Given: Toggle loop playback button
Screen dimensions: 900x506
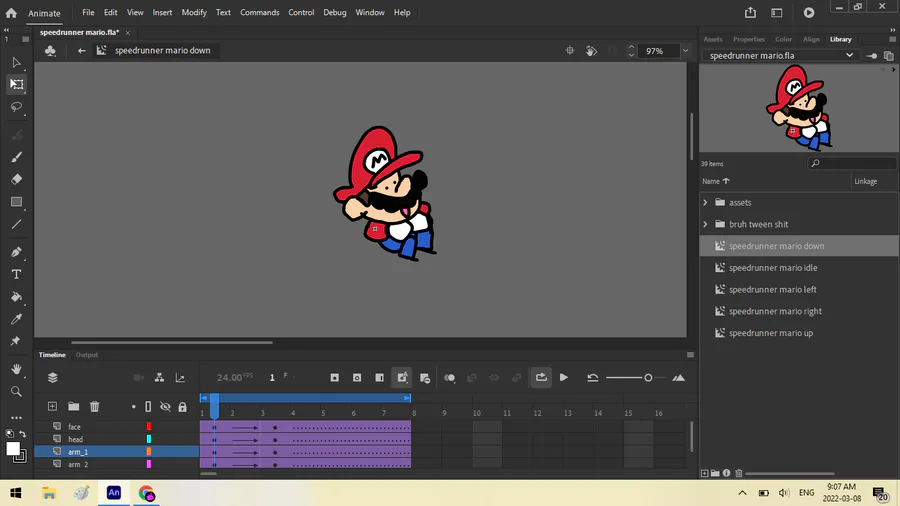Looking at the screenshot, I should point(541,377).
